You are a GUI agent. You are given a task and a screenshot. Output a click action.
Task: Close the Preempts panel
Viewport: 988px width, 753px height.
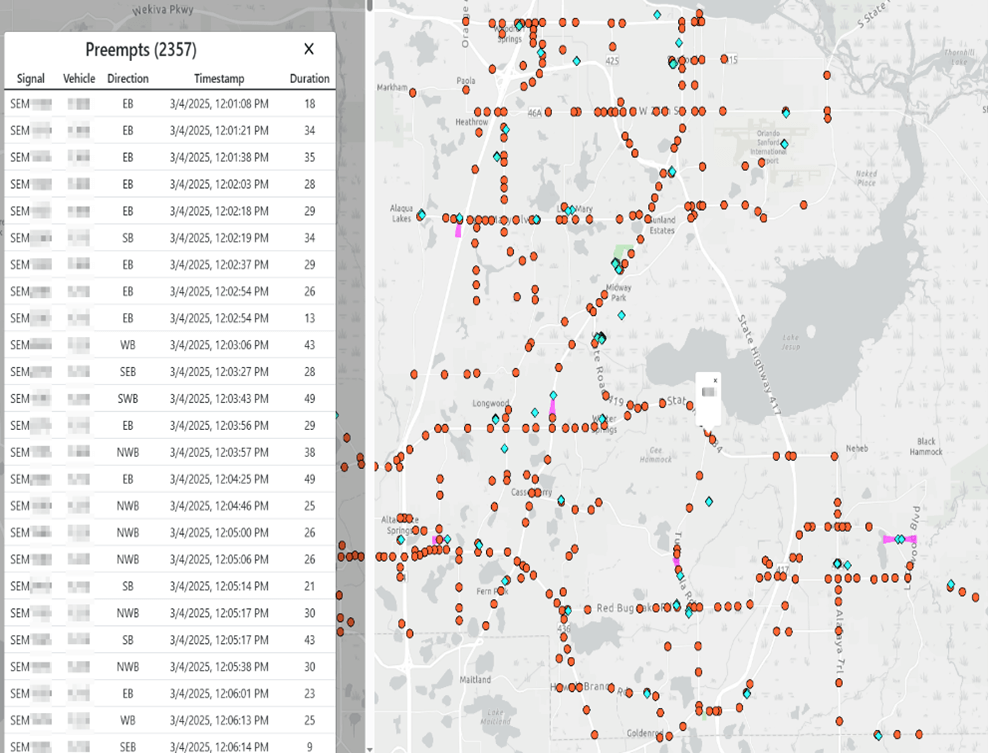[x=309, y=49]
